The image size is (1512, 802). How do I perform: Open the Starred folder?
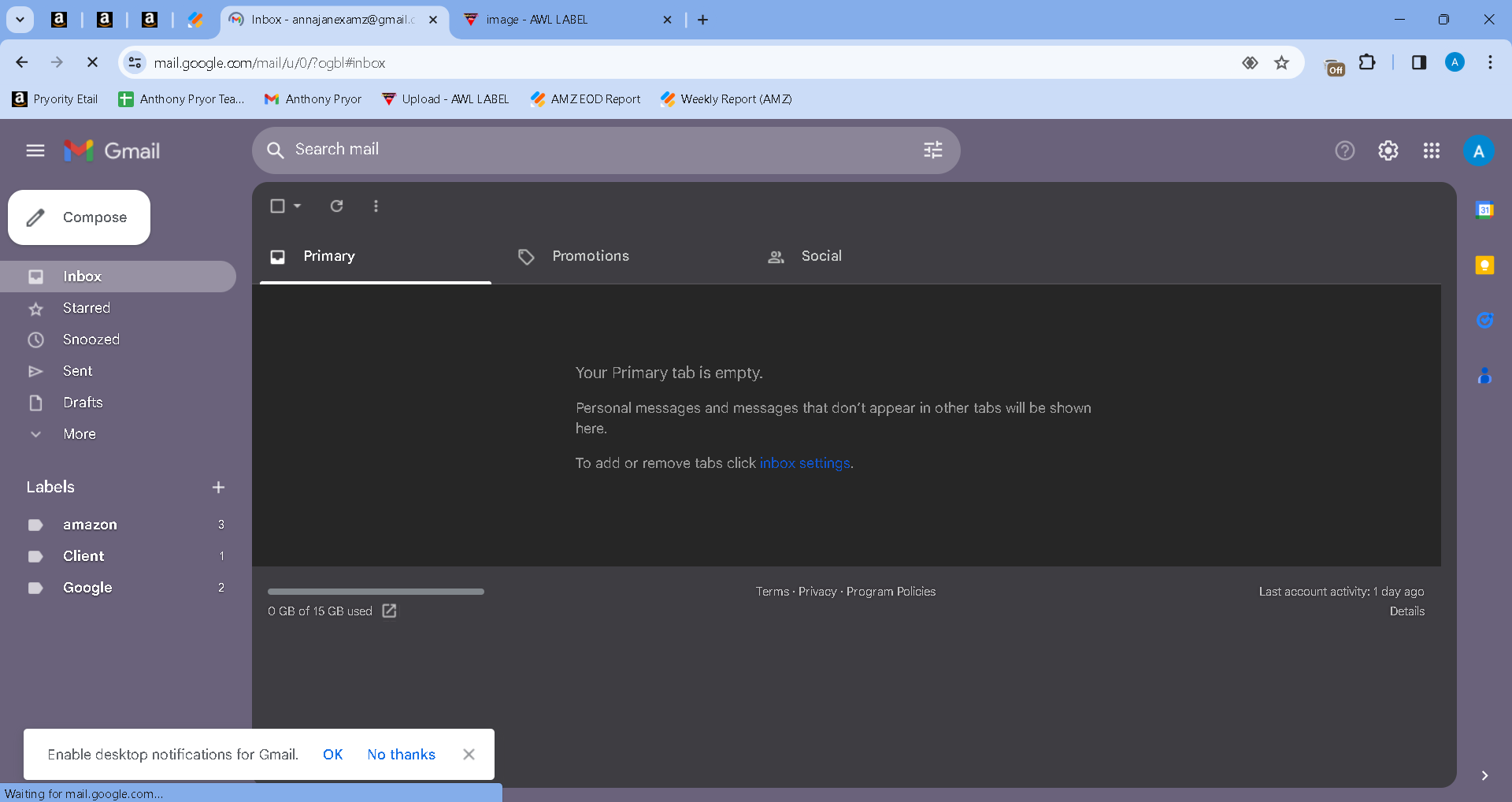pyautogui.click(x=118, y=308)
